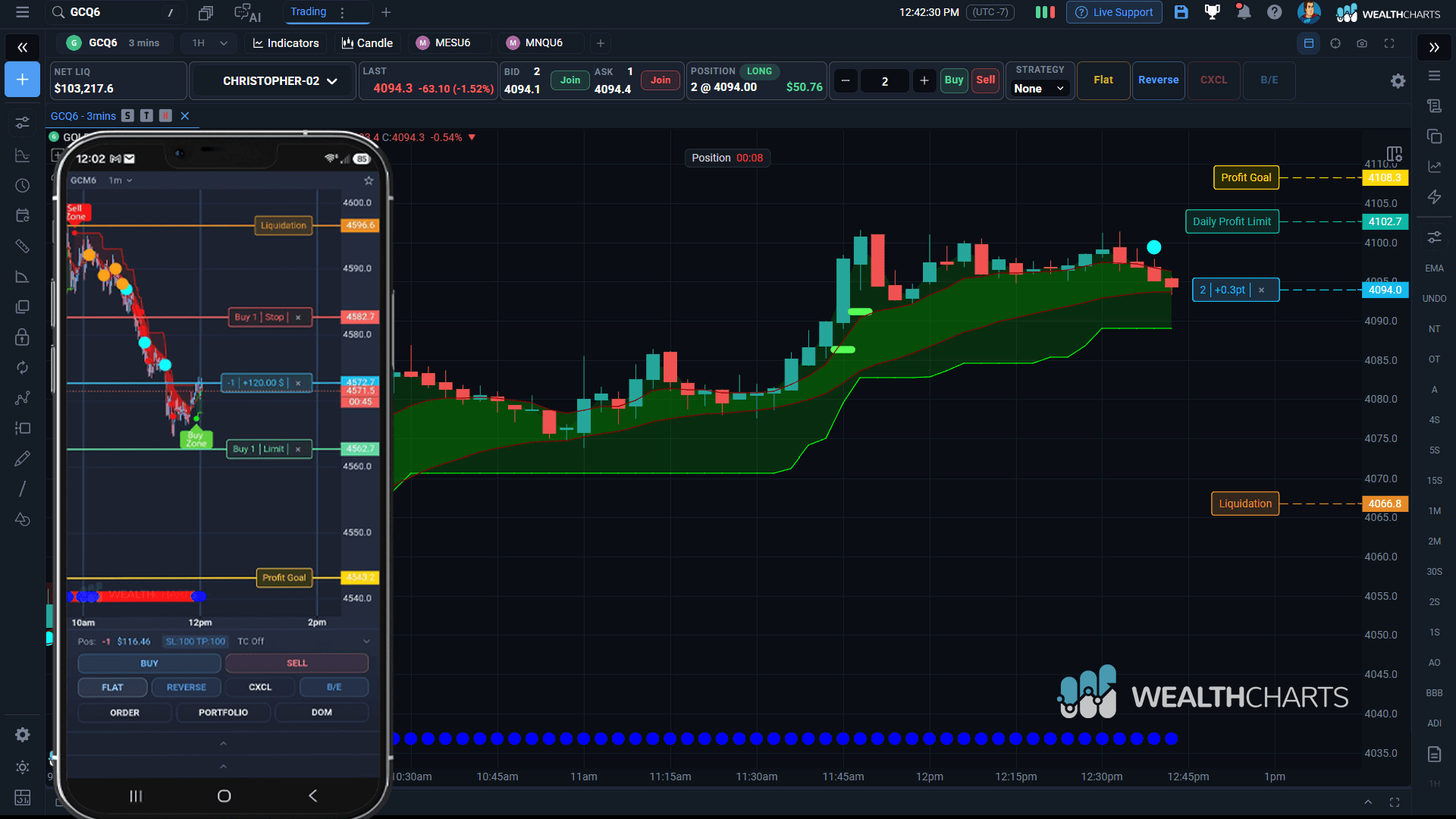
Task: Open the trading panel settings gear
Action: click(1398, 81)
